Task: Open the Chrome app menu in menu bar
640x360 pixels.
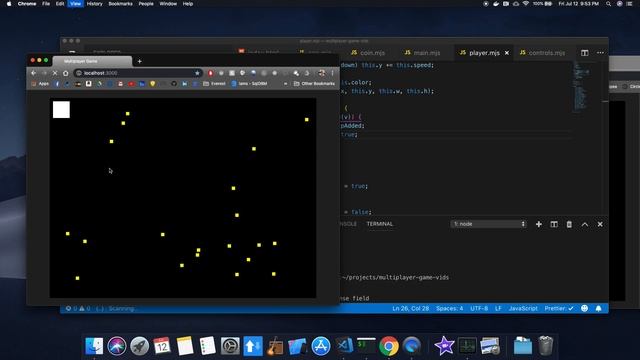Action: click(27, 4)
